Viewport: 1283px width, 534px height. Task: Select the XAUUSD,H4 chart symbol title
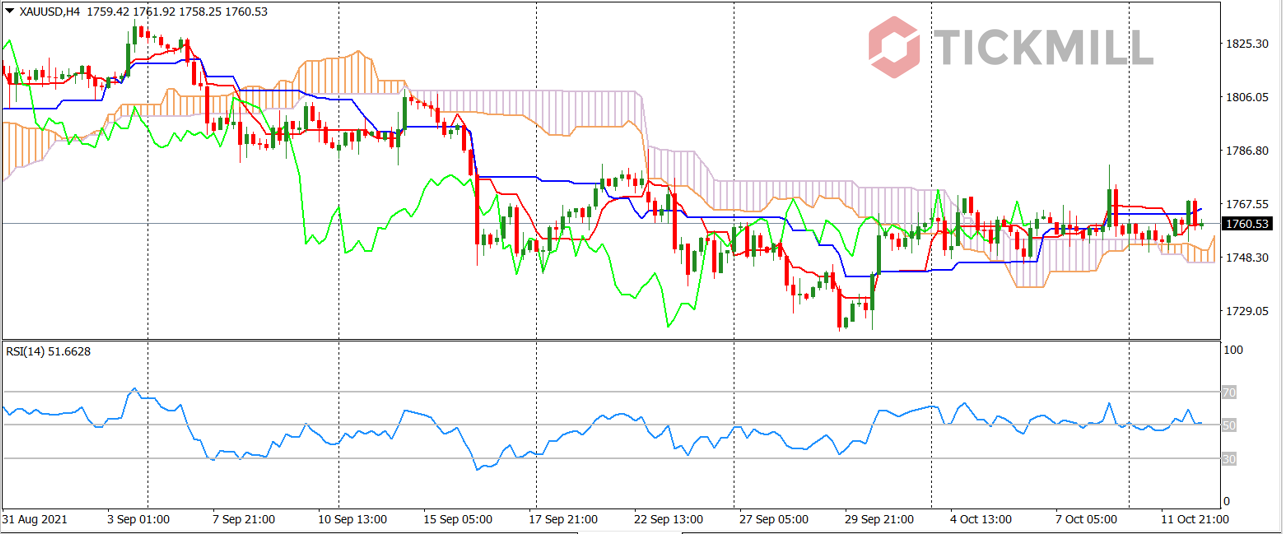coord(49,12)
